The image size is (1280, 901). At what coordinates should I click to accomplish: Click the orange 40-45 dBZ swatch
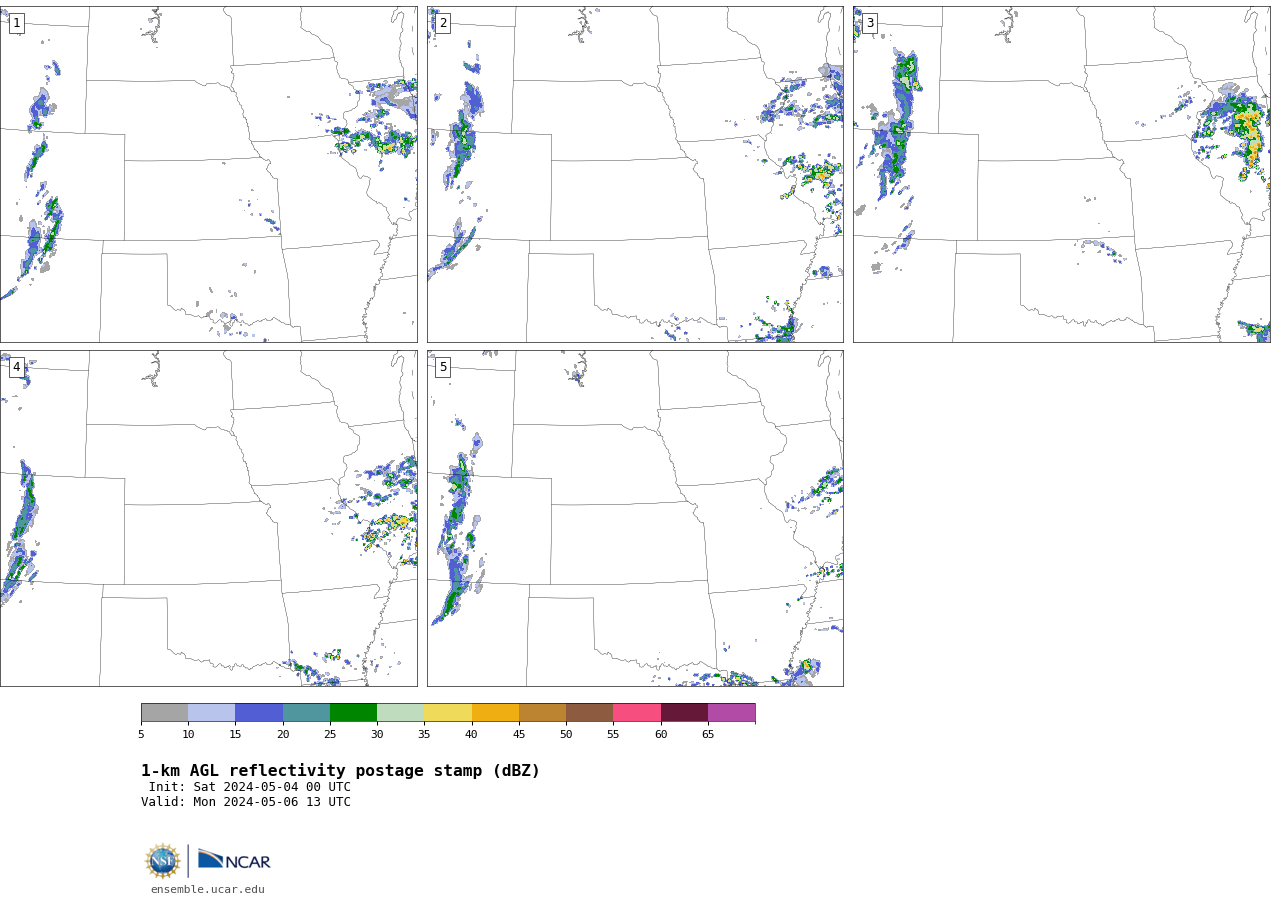click(x=495, y=713)
